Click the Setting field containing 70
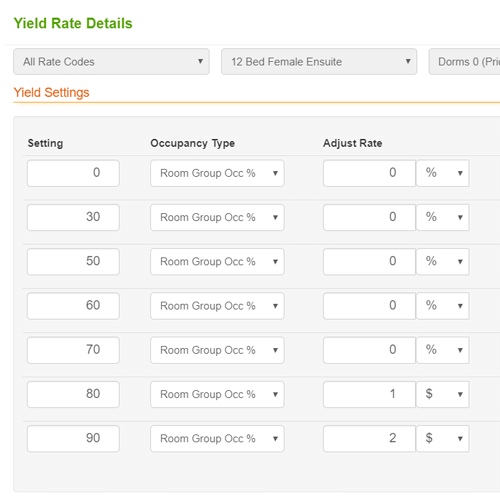Image resolution: width=500 pixels, height=500 pixels. (73, 350)
